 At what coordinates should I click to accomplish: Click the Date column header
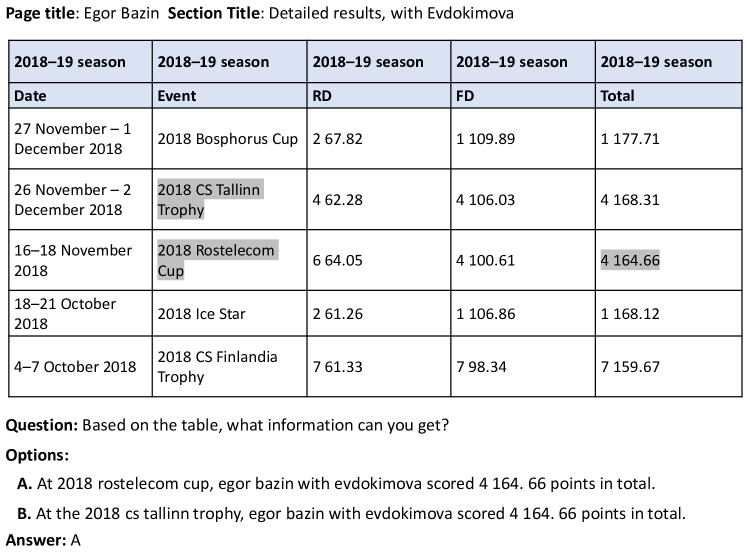pos(80,96)
